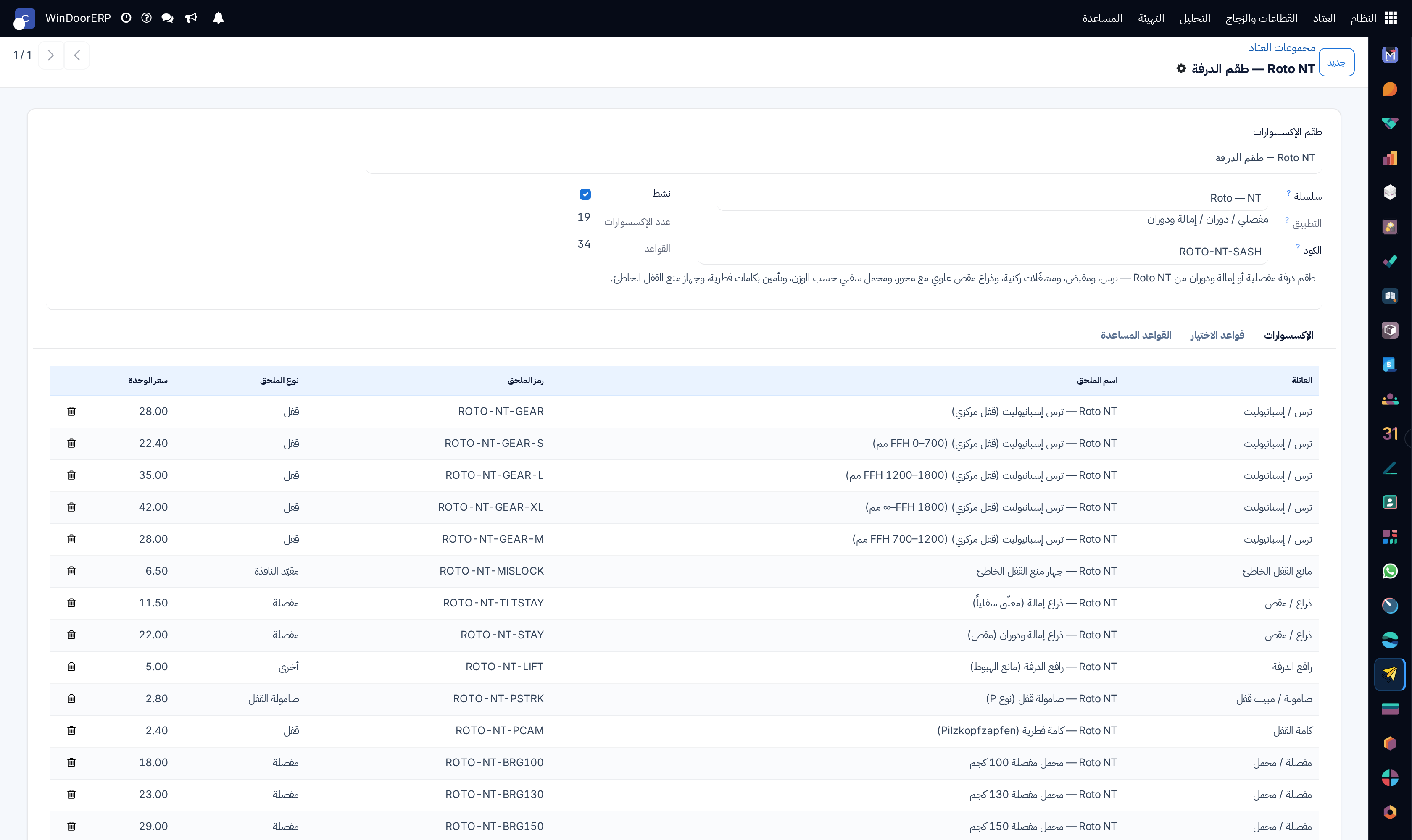Open the open-book sidebar app
Viewport: 1412px width, 840px height.
click(1390, 296)
